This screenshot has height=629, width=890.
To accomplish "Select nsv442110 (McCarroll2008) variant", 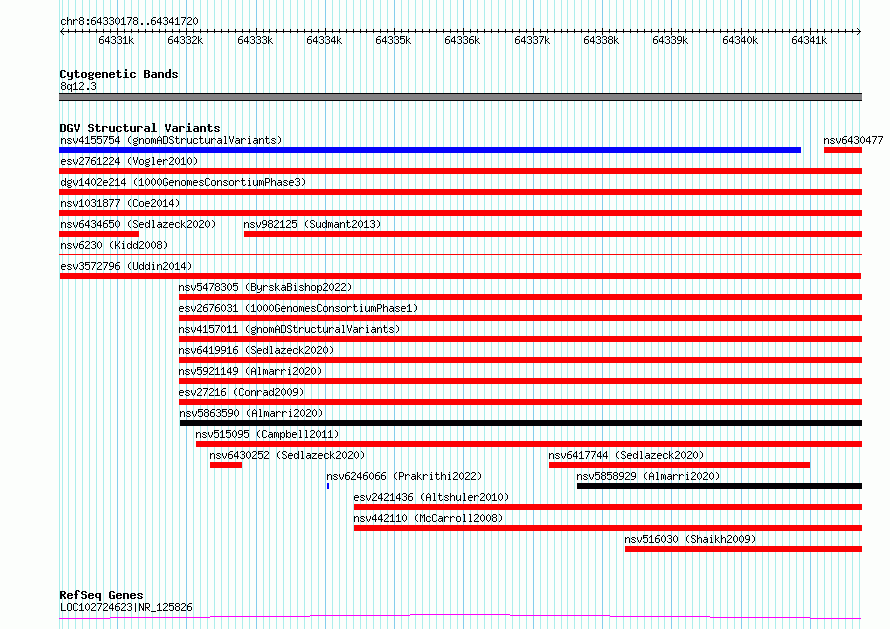I will point(428,518).
